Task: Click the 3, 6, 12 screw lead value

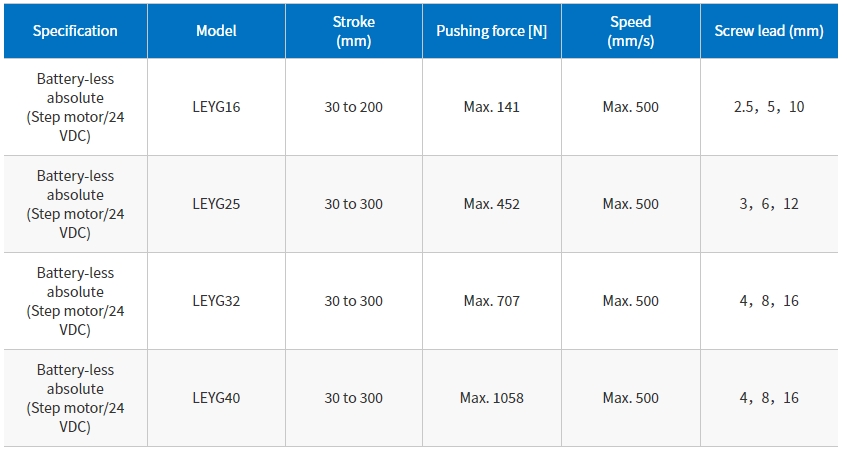Action: click(769, 204)
